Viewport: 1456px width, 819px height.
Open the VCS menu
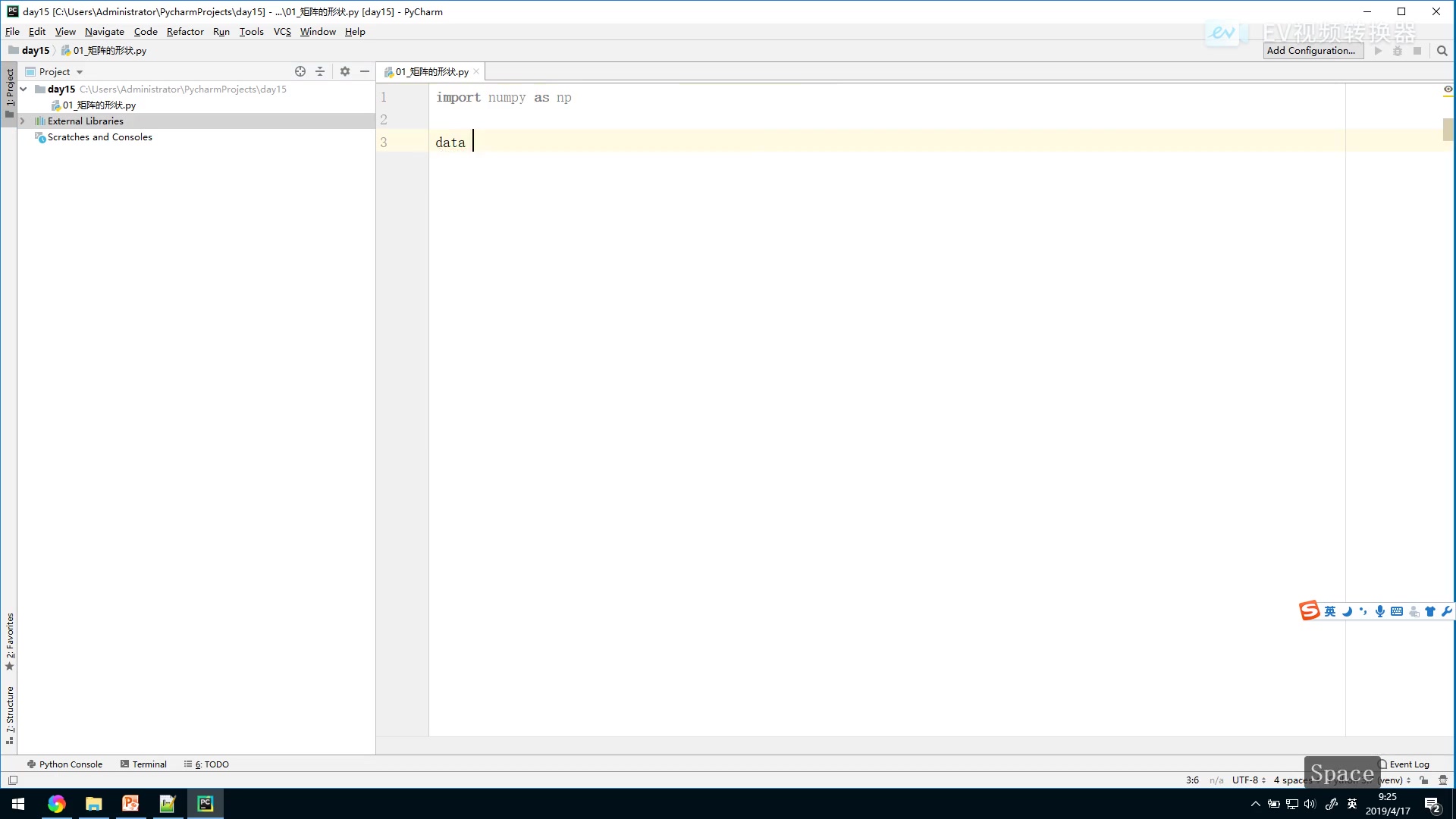(282, 31)
